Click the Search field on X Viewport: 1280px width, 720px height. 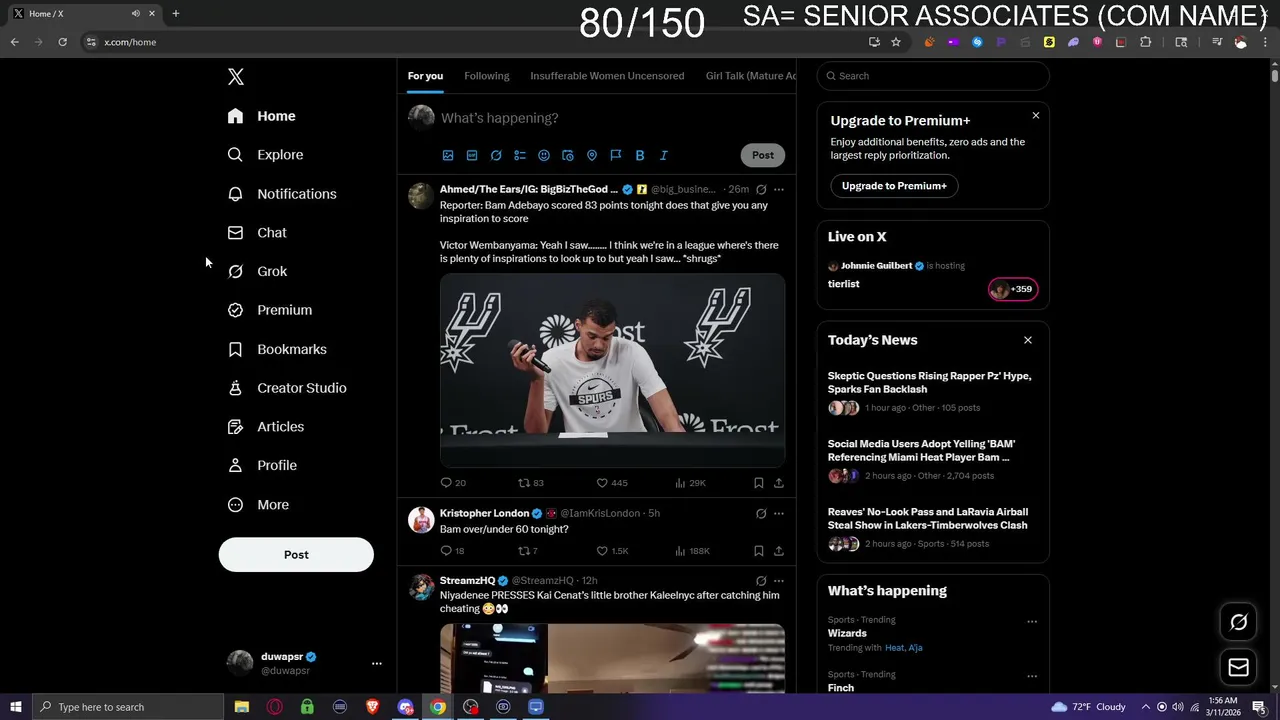tap(933, 76)
